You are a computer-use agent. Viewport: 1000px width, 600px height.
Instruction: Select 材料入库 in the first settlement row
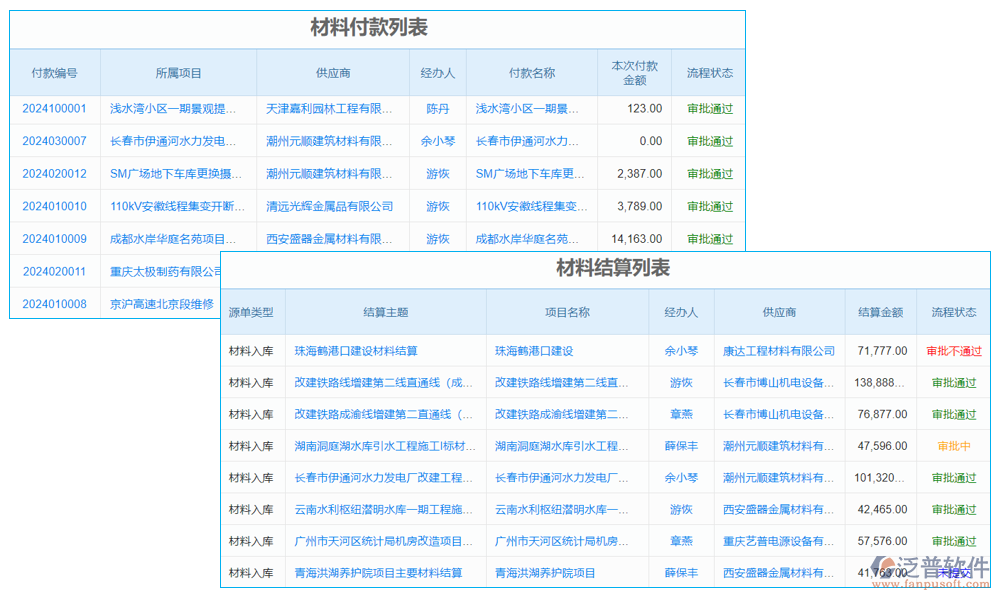coord(252,350)
